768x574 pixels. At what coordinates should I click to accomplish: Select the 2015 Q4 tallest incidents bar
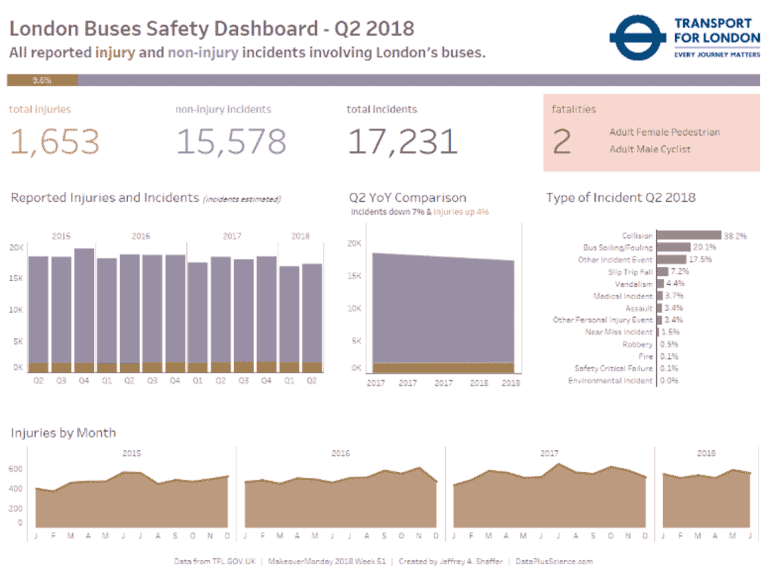coord(84,311)
